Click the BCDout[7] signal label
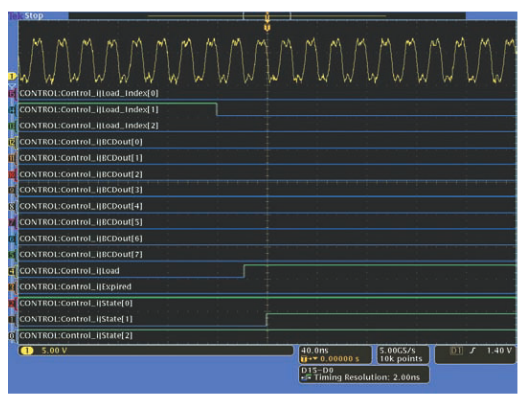The width and height of the screenshot is (525, 399). (81, 255)
